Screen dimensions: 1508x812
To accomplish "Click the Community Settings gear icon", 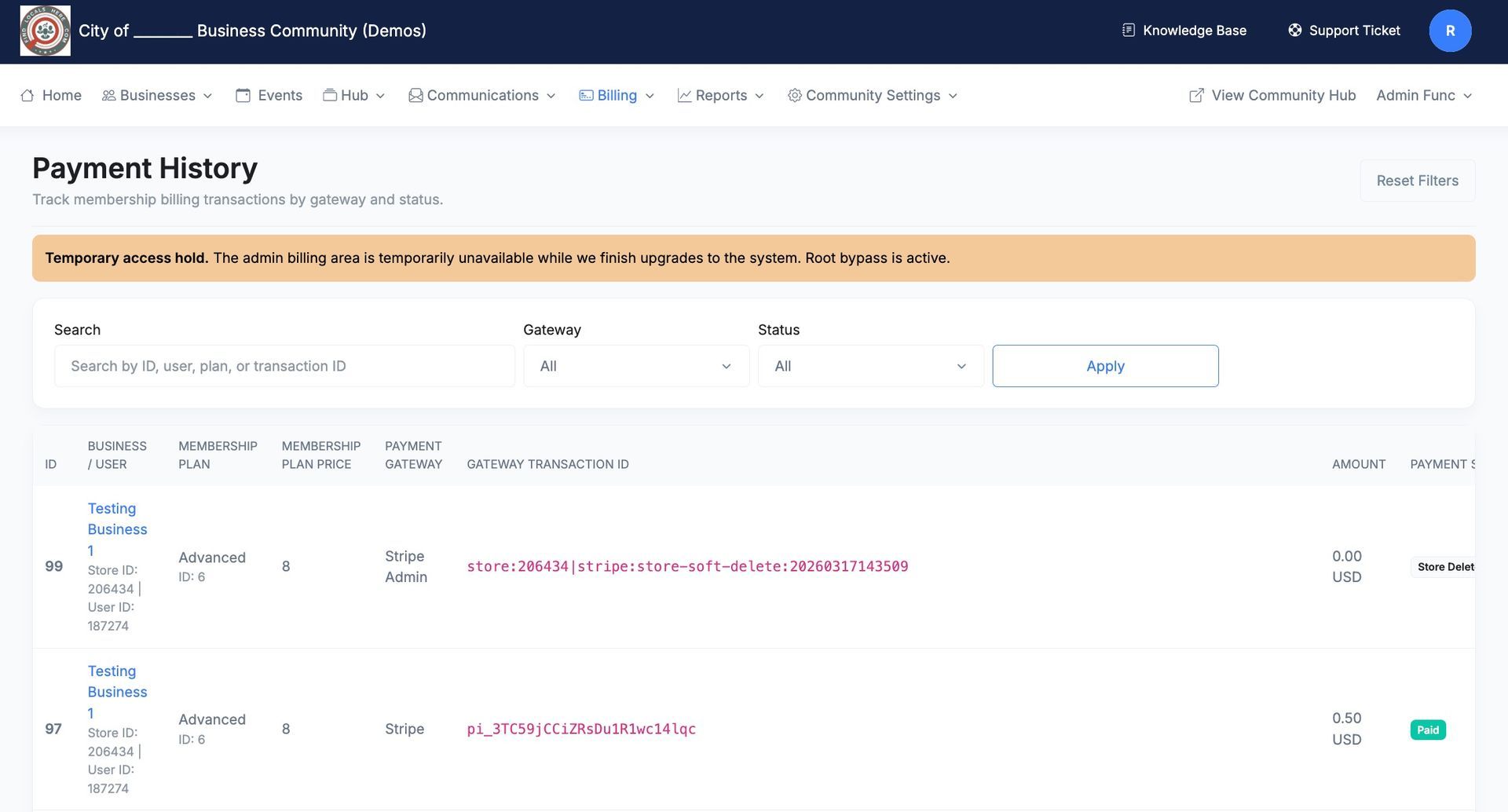I will pos(794,95).
